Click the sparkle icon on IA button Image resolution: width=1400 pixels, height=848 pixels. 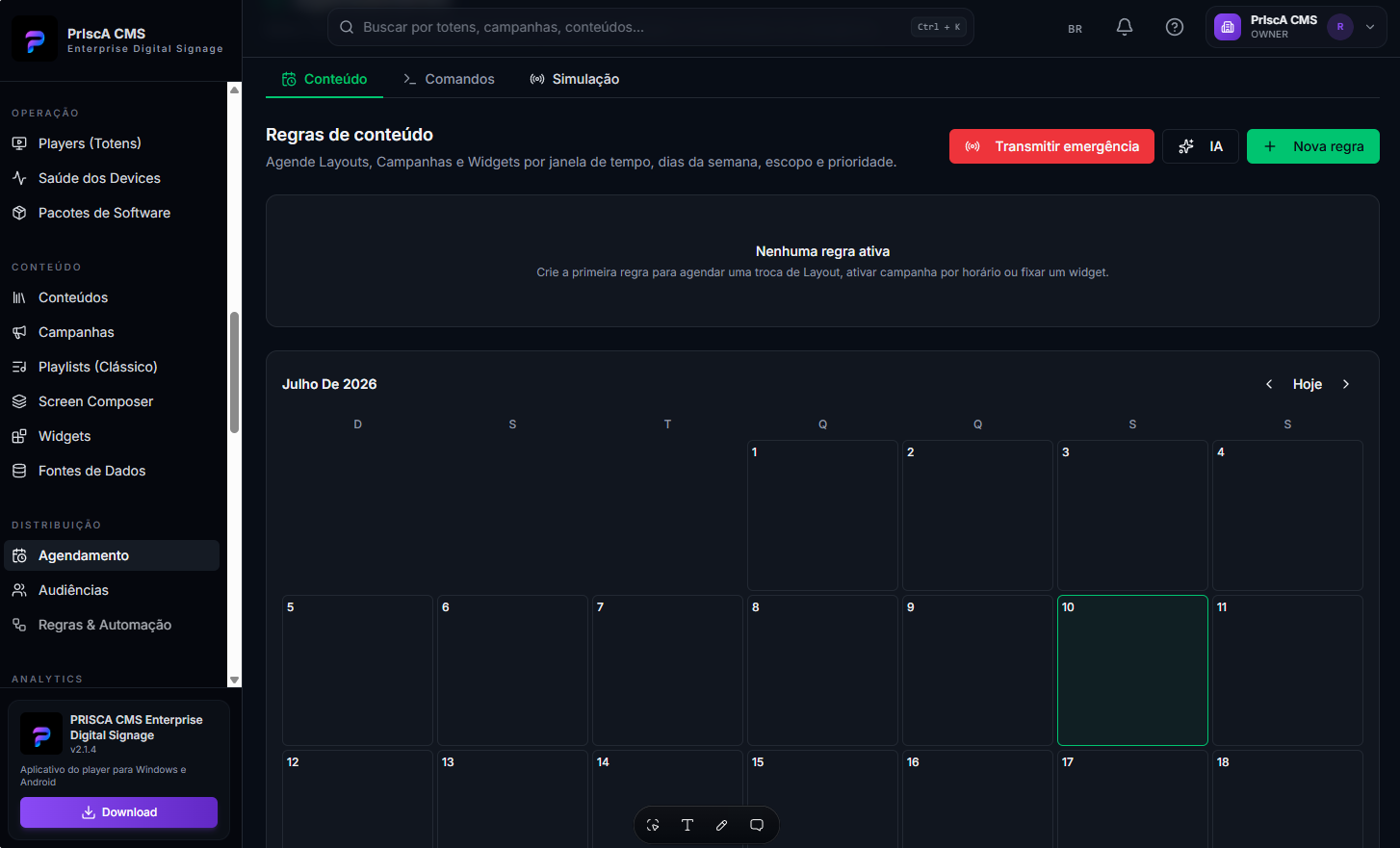point(1186,146)
